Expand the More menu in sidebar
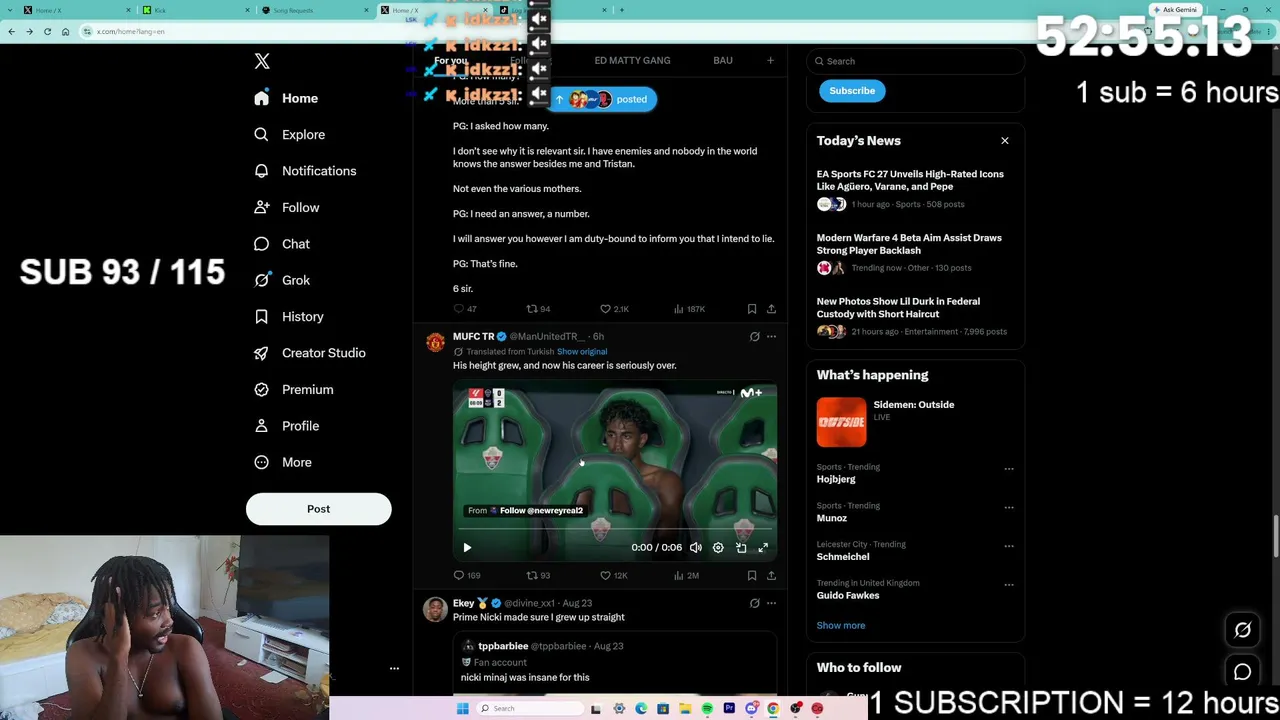Image resolution: width=1280 pixels, height=720 pixels. pyautogui.click(x=283, y=462)
